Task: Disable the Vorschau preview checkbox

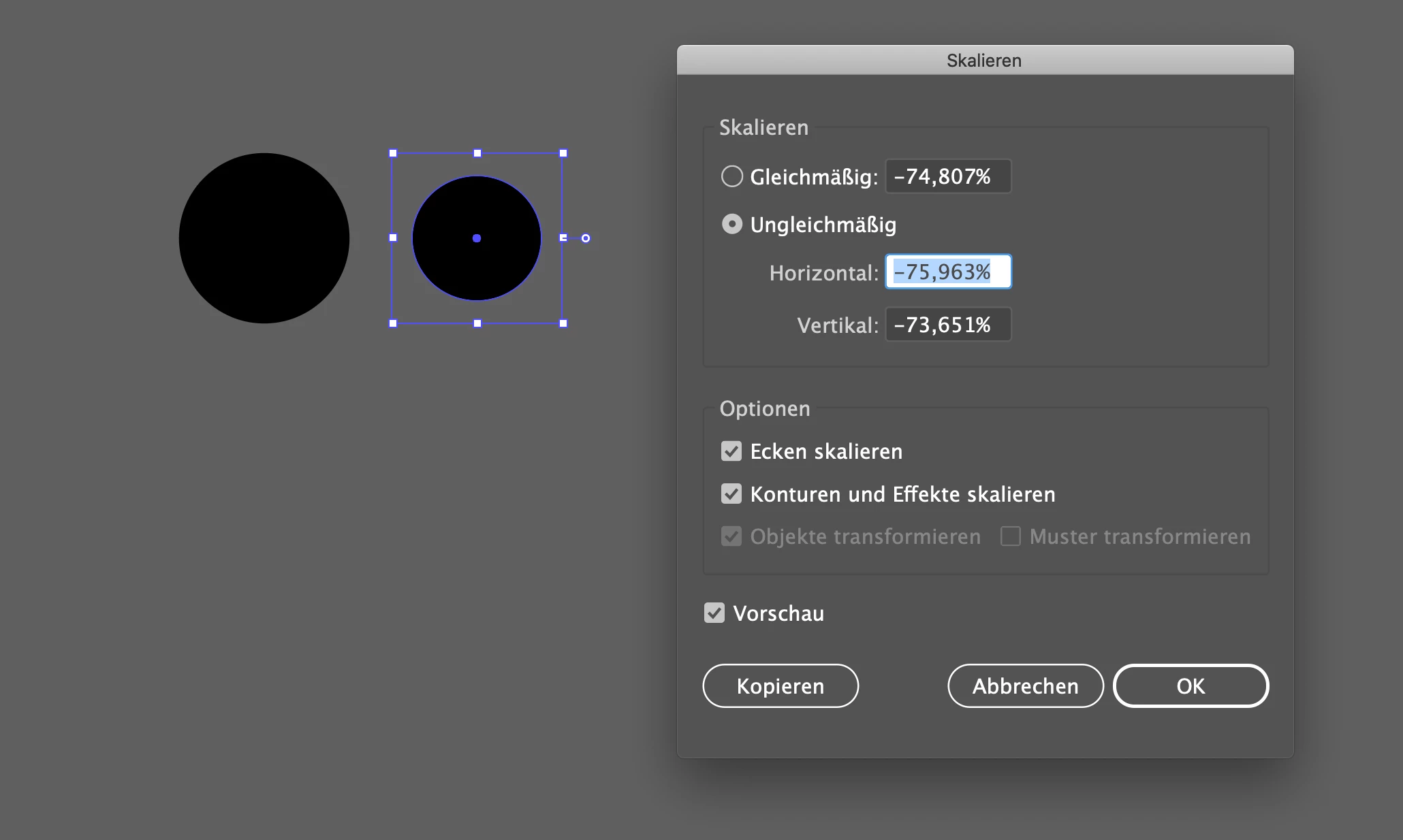Action: [714, 613]
